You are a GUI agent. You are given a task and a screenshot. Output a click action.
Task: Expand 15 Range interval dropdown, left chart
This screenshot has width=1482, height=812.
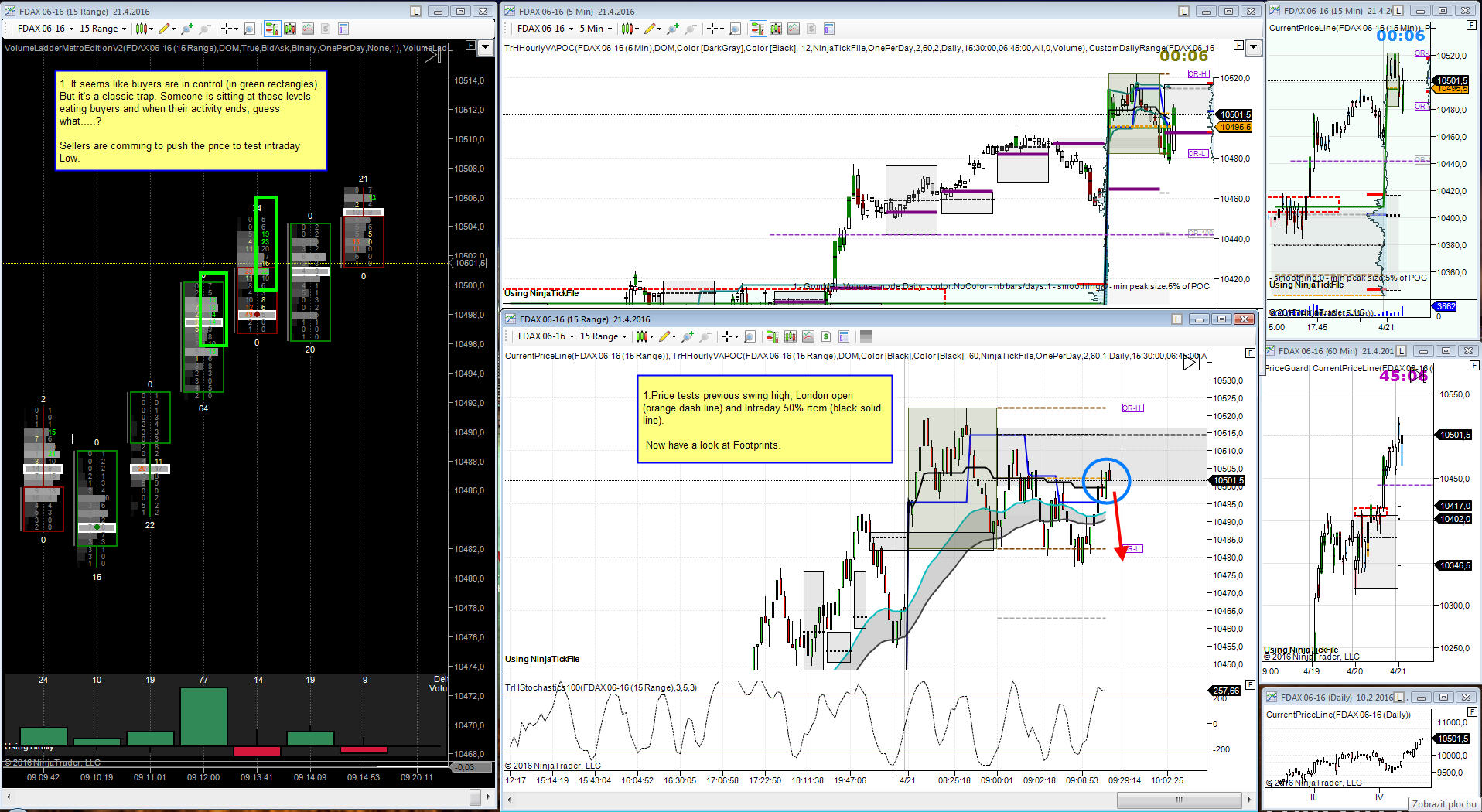coord(103,29)
